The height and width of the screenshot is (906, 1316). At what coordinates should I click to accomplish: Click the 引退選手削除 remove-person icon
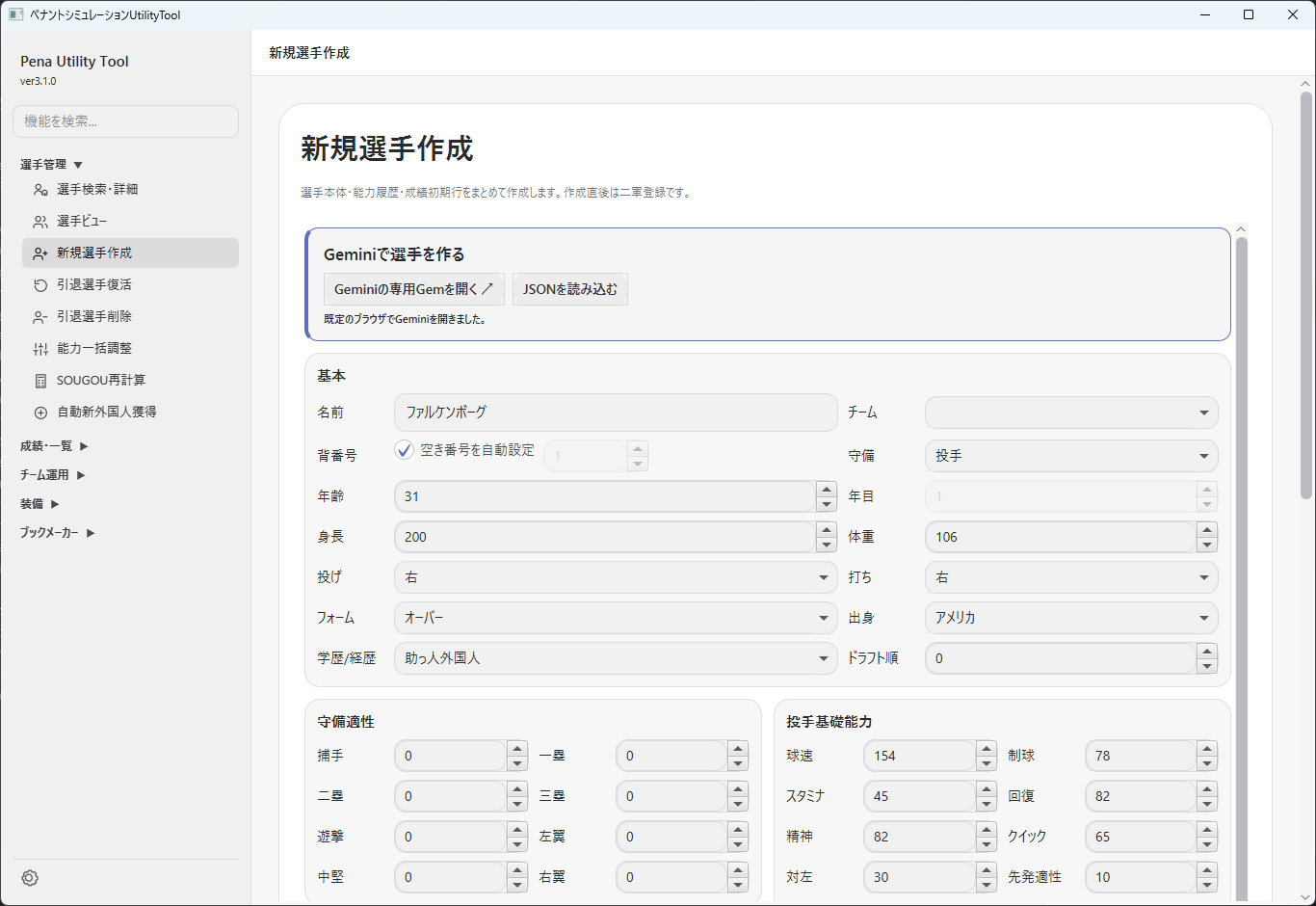point(40,317)
